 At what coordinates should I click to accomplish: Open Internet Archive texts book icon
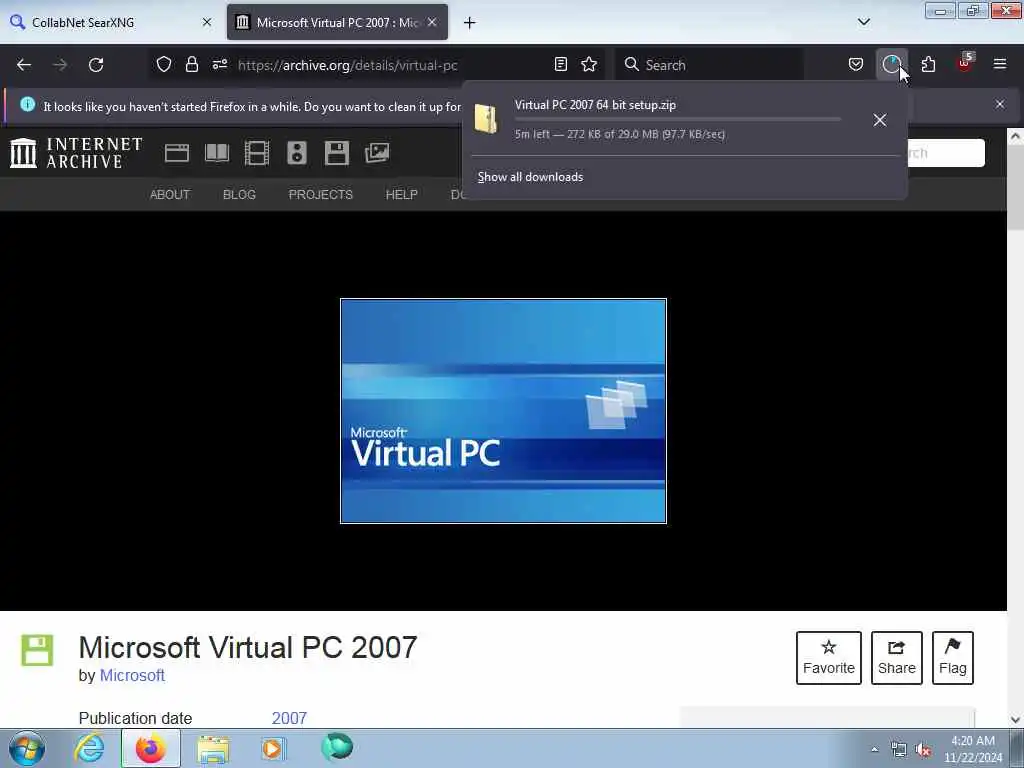[x=217, y=153]
